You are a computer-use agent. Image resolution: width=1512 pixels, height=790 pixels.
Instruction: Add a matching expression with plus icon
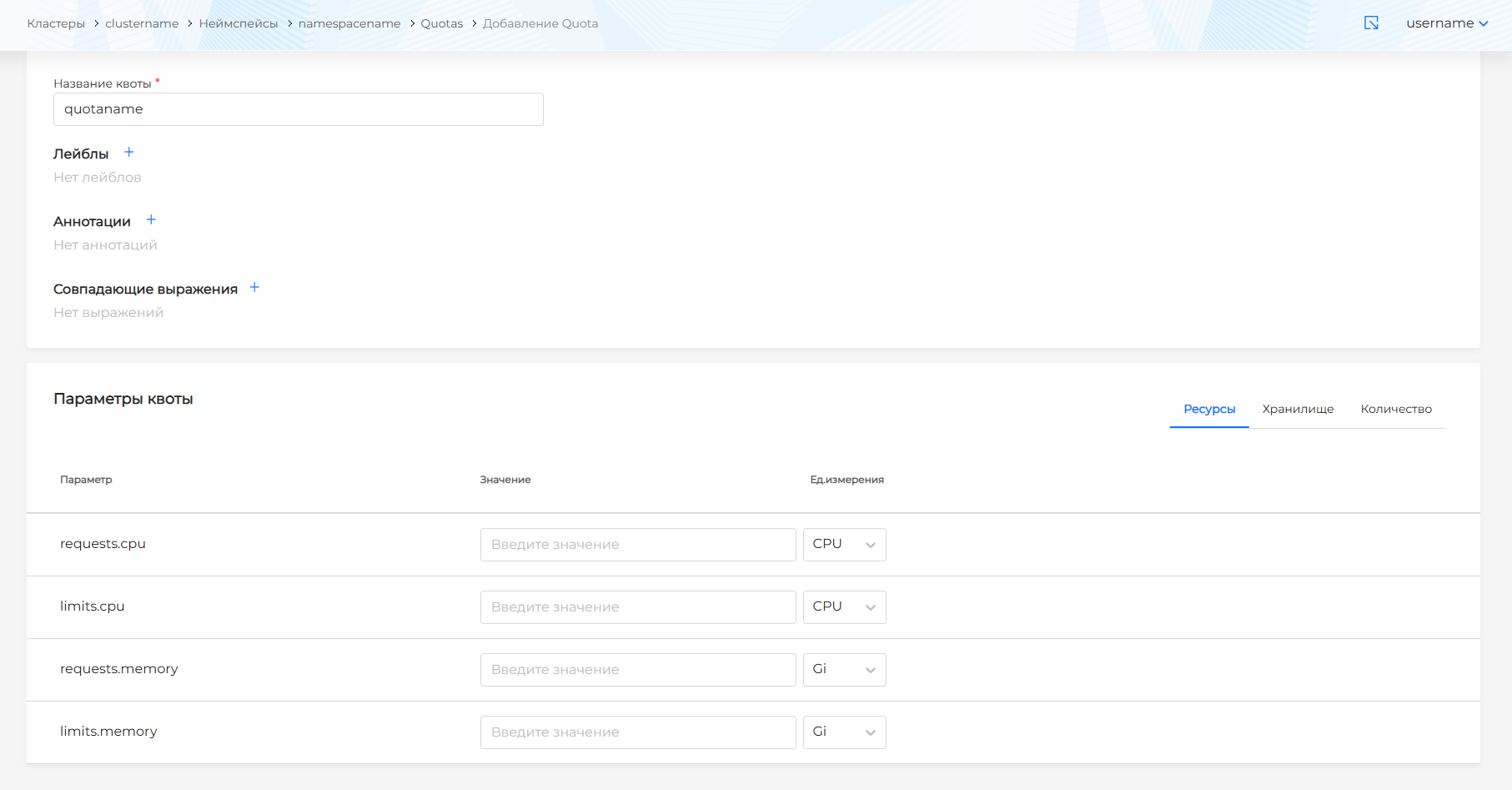click(254, 288)
